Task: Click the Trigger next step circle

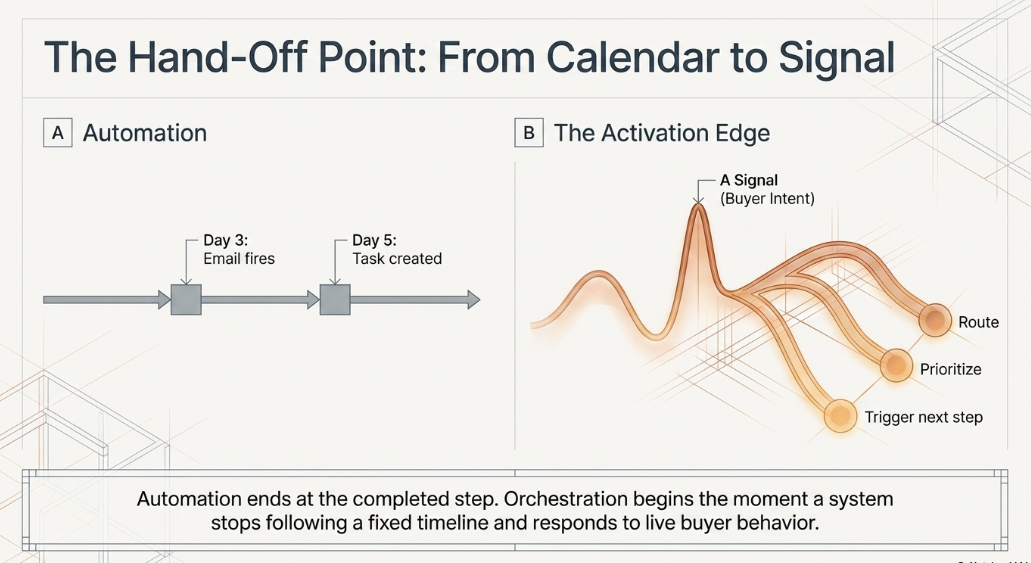Action: (840, 416)
